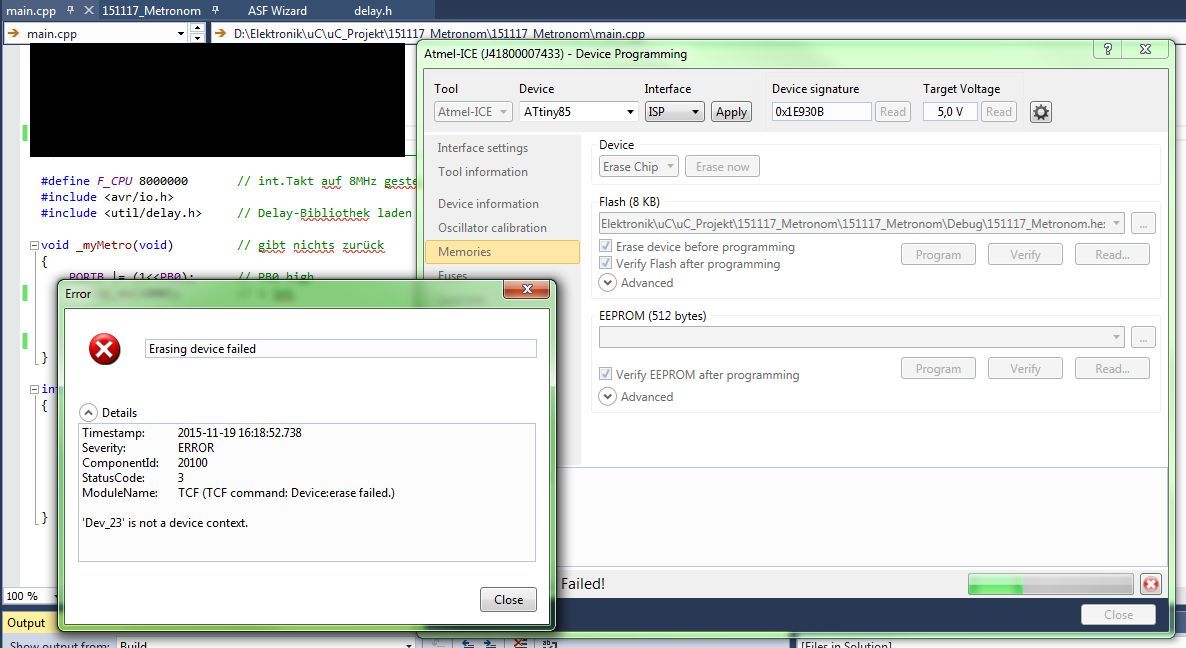Click the Output panel tab
Image resolution: width=1186 pixels, height=648 pixels.
pyautogui.click(x=26, y=623)
